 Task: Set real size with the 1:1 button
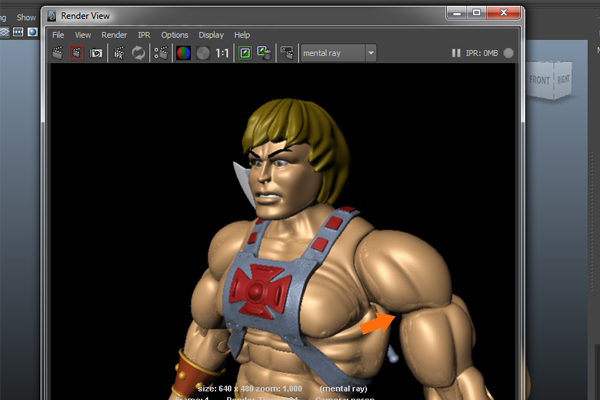(222, 53)
